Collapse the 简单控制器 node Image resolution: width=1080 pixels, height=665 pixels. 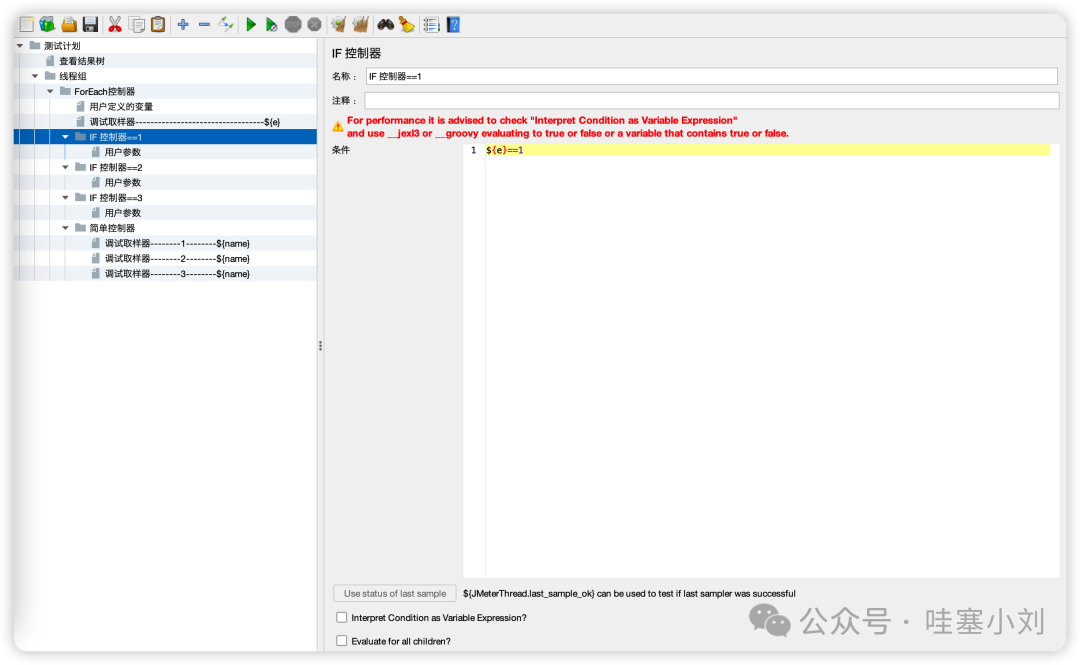(65, 227)
